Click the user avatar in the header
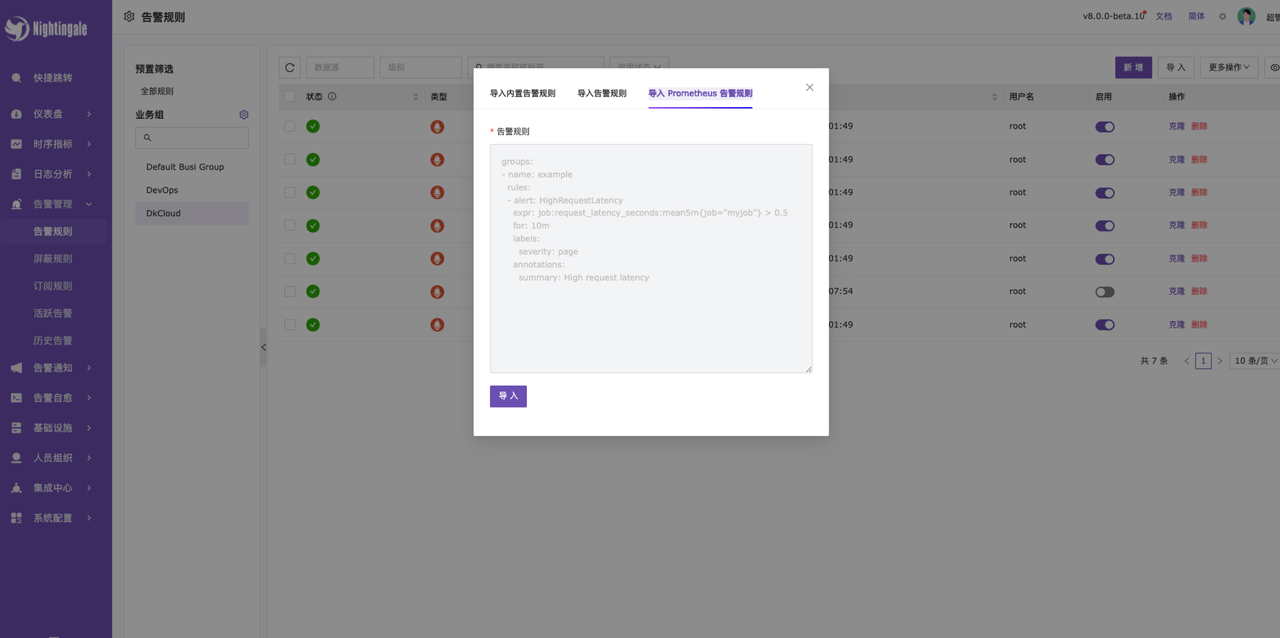 [x=1246, y=16]
